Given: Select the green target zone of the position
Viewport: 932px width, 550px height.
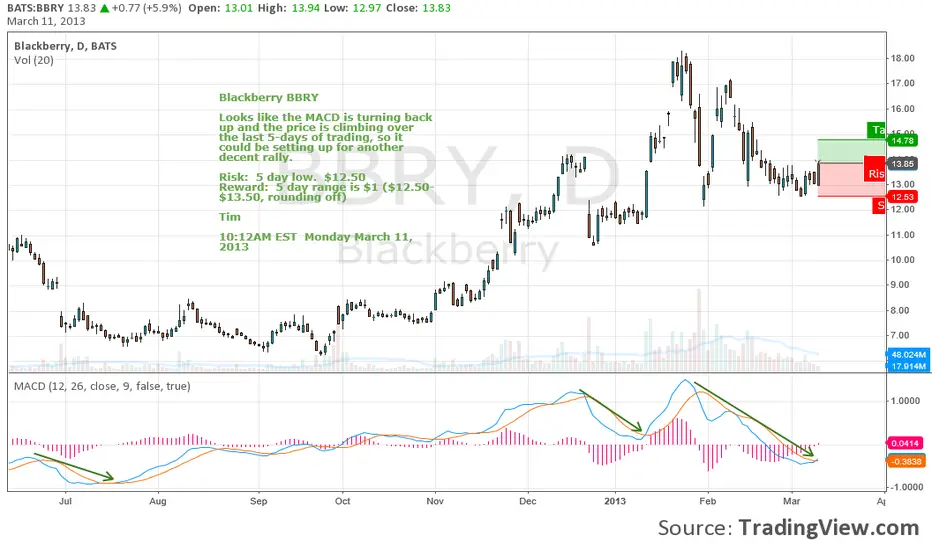Looking at the screenshot, I should click(851, 151).
